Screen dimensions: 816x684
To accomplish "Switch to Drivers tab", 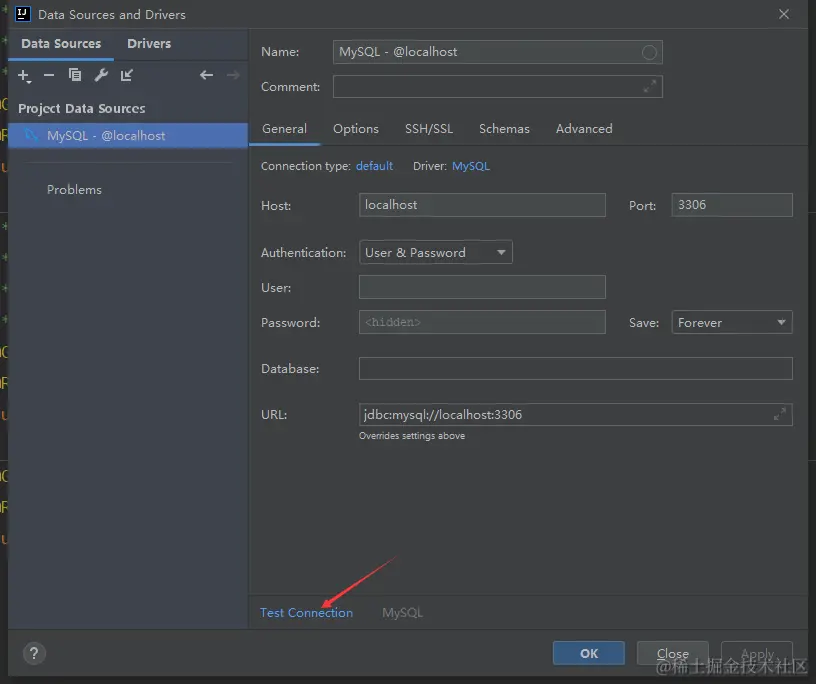I will tap(149, 44).
